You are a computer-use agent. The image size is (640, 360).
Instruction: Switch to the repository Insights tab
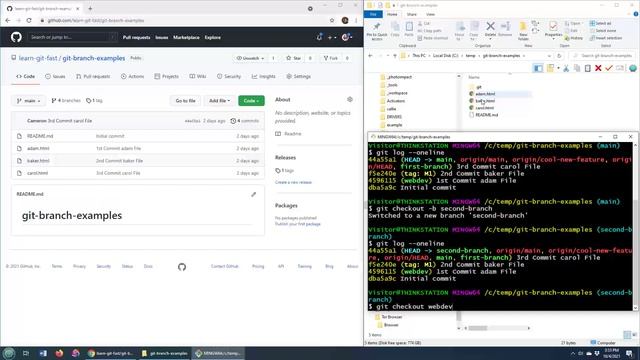264,76
